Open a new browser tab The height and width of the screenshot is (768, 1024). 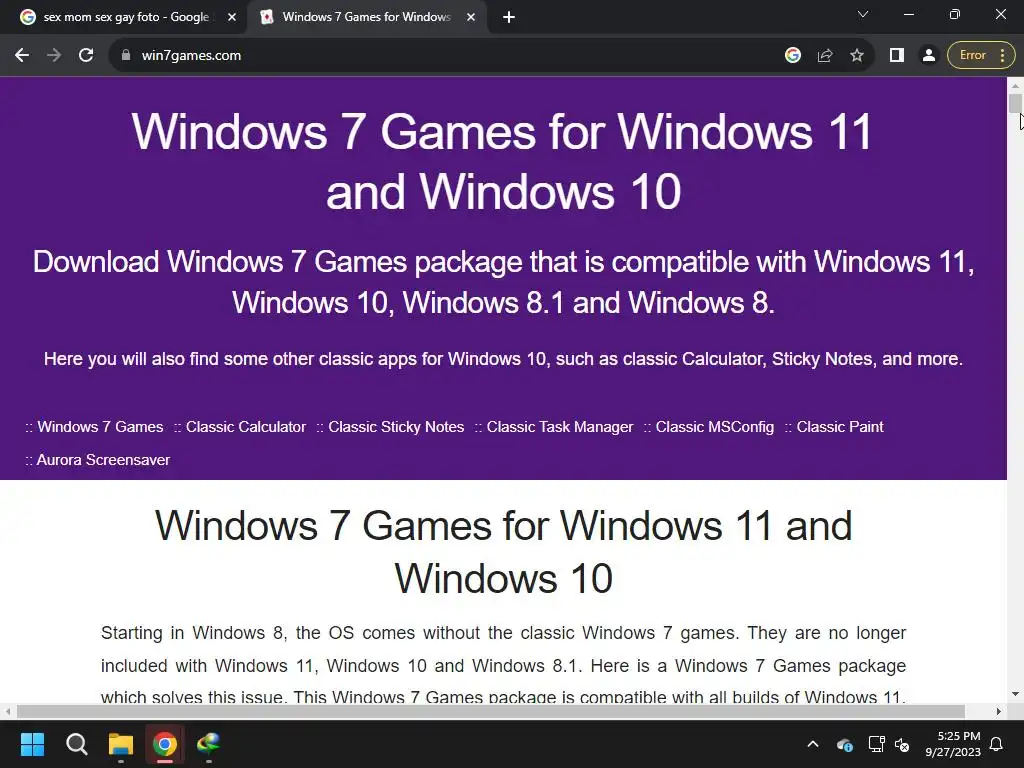pos(509,17)
